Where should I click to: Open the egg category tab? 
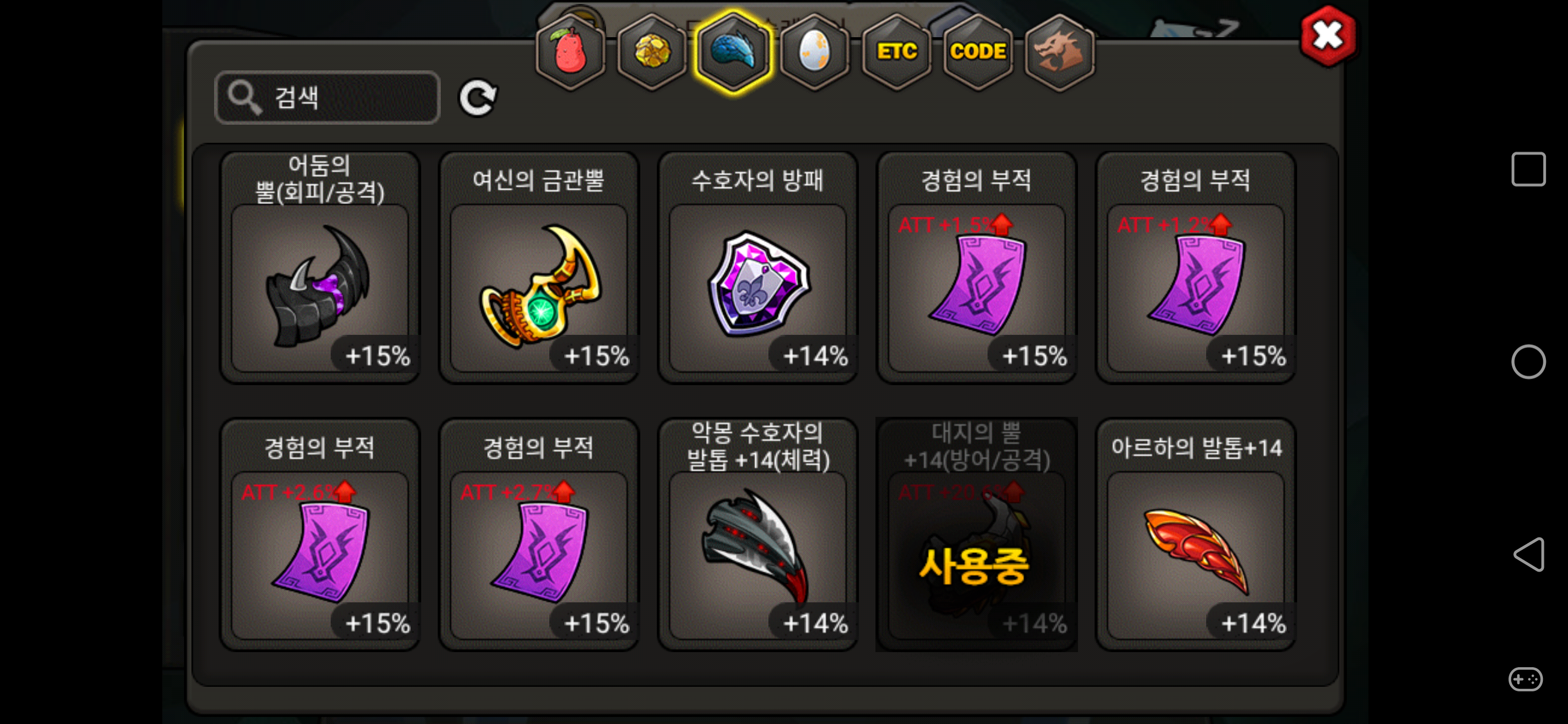click(815, 51)
